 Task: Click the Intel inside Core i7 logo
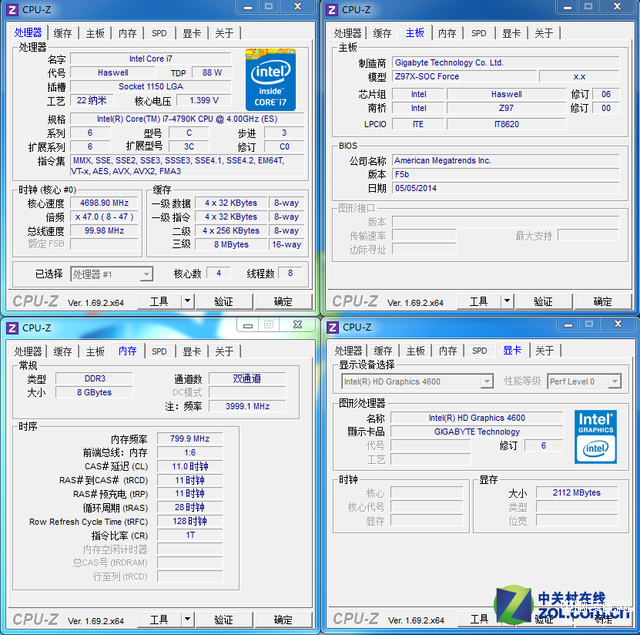[271, 80]
